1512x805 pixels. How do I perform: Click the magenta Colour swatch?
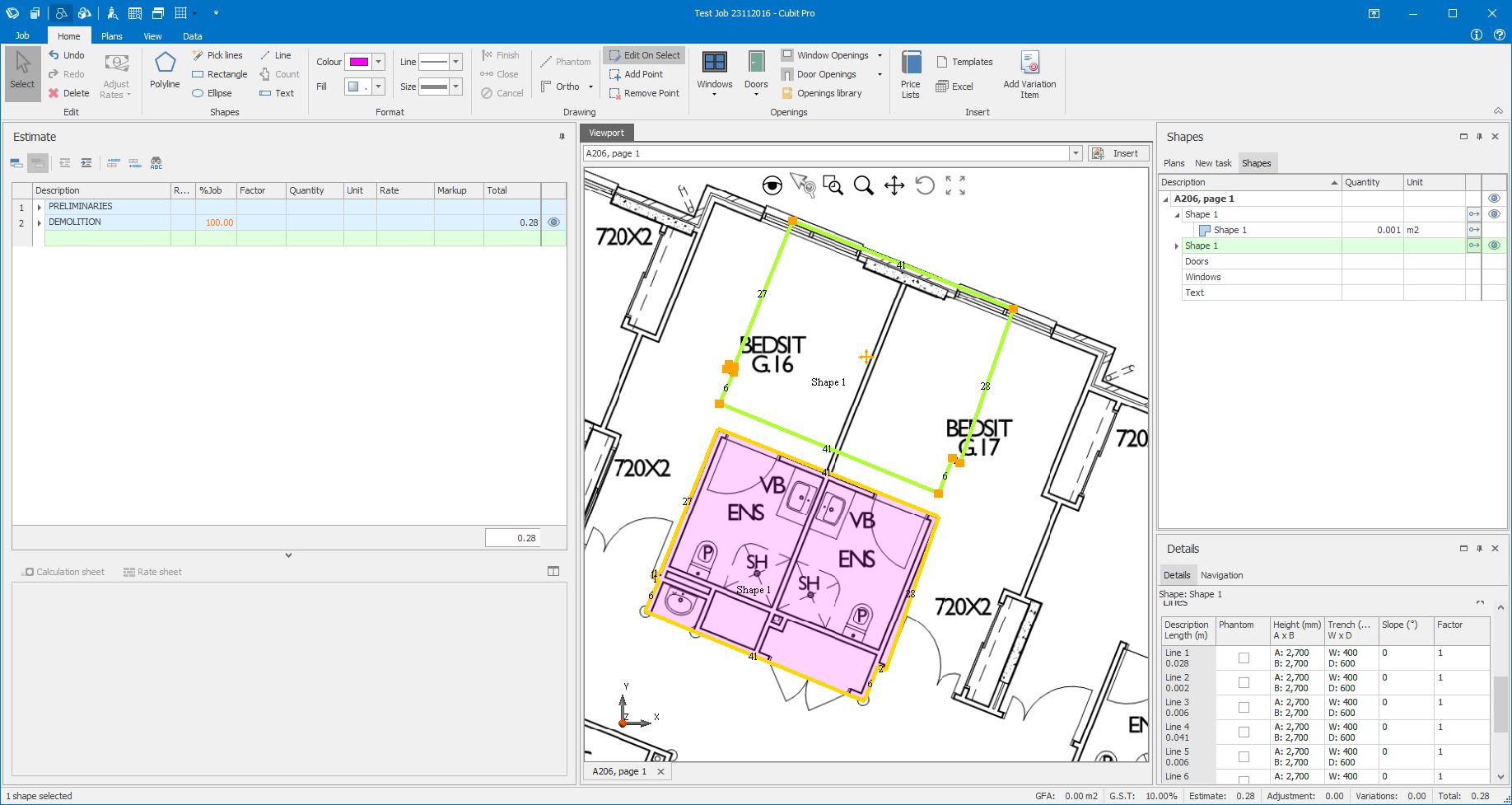(358, 62)
